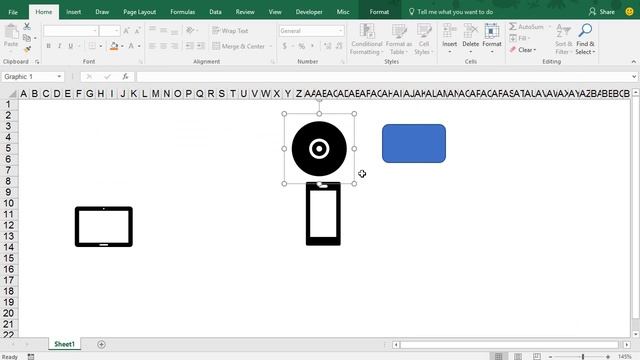Screen dimensions: 640x360
Task: Switch to the Formulas tab
Action: coord(182,12)
